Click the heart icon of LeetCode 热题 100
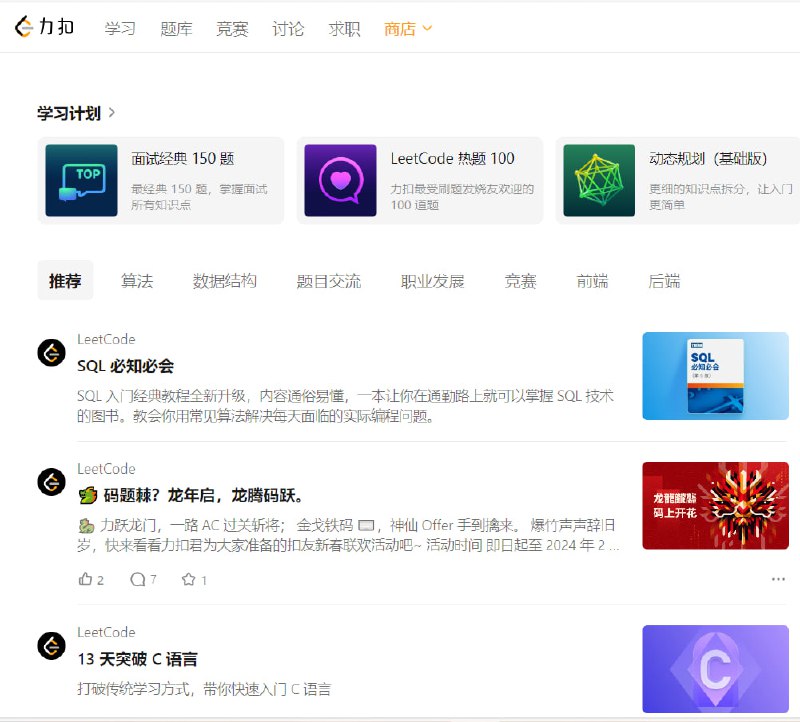Viewport: 800px width, 722px height. tap(340, 180)
